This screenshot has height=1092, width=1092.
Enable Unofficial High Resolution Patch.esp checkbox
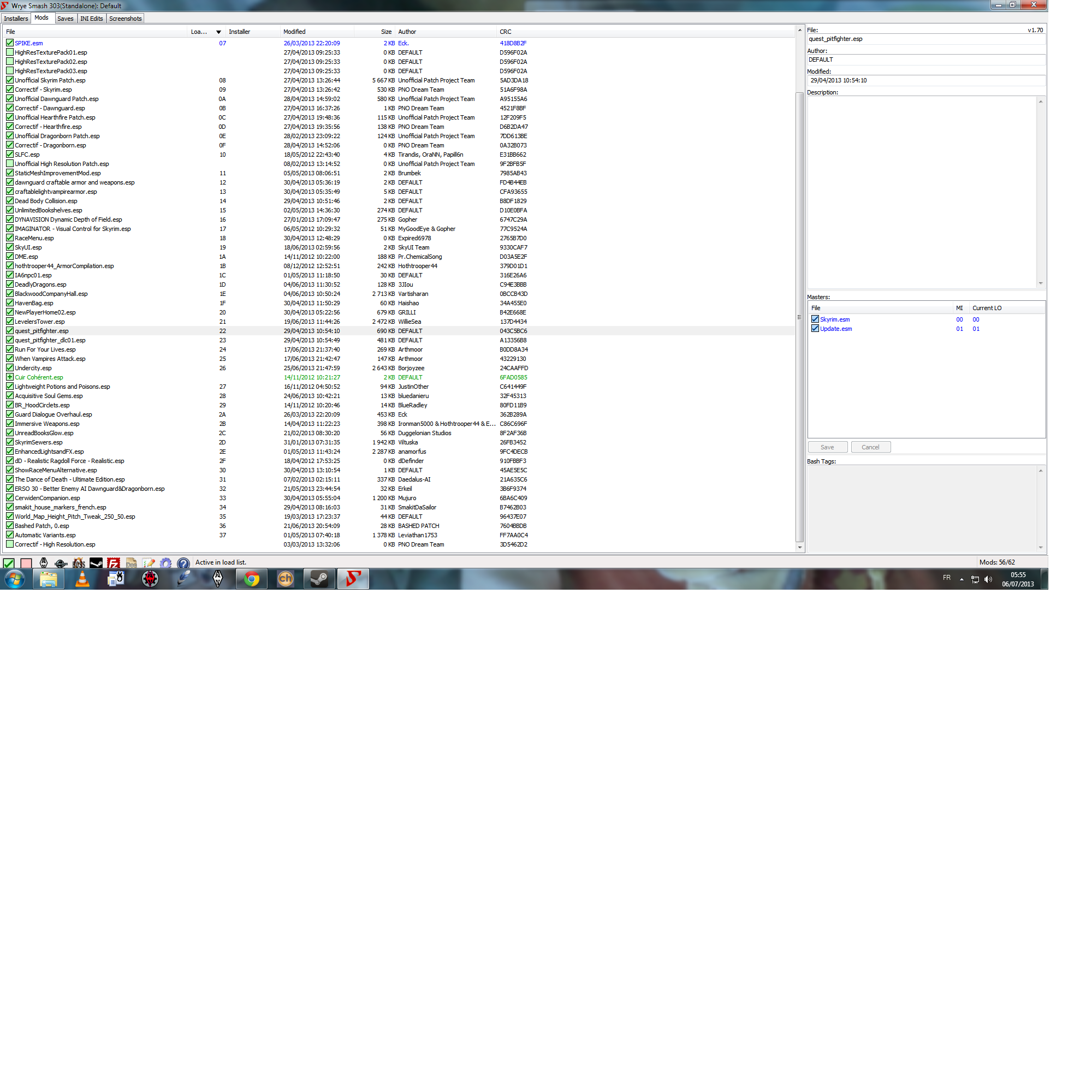pyautogui.click(x=10, y=164)
